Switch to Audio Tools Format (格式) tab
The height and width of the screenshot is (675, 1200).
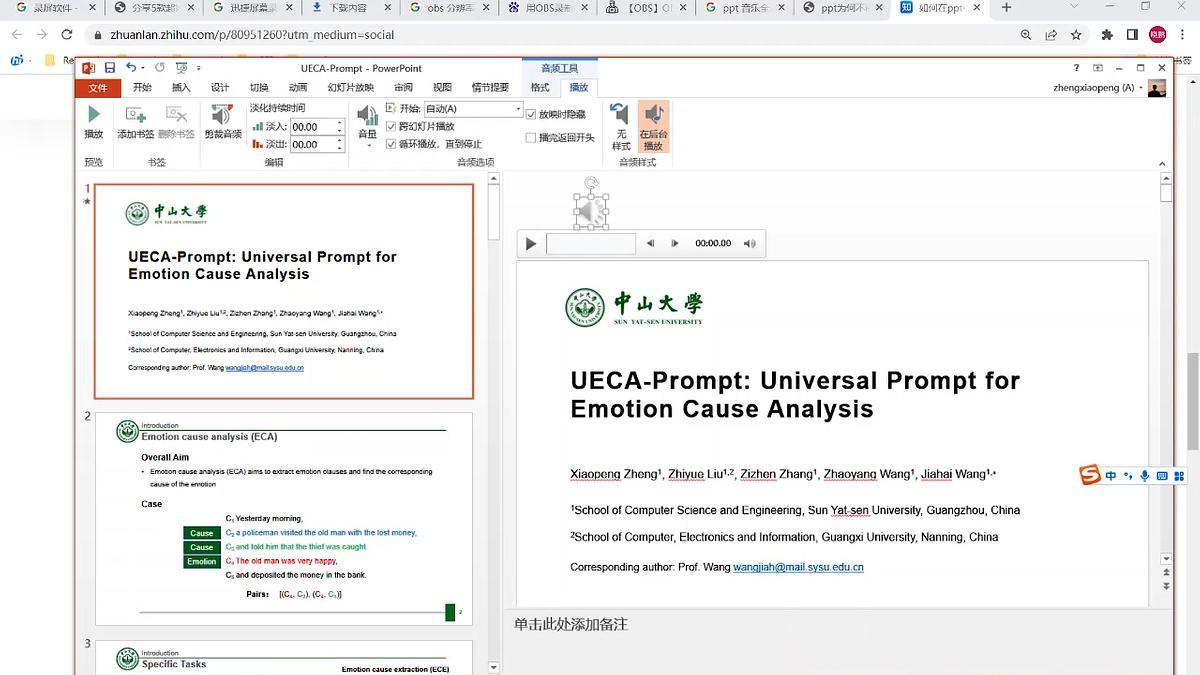540,88
